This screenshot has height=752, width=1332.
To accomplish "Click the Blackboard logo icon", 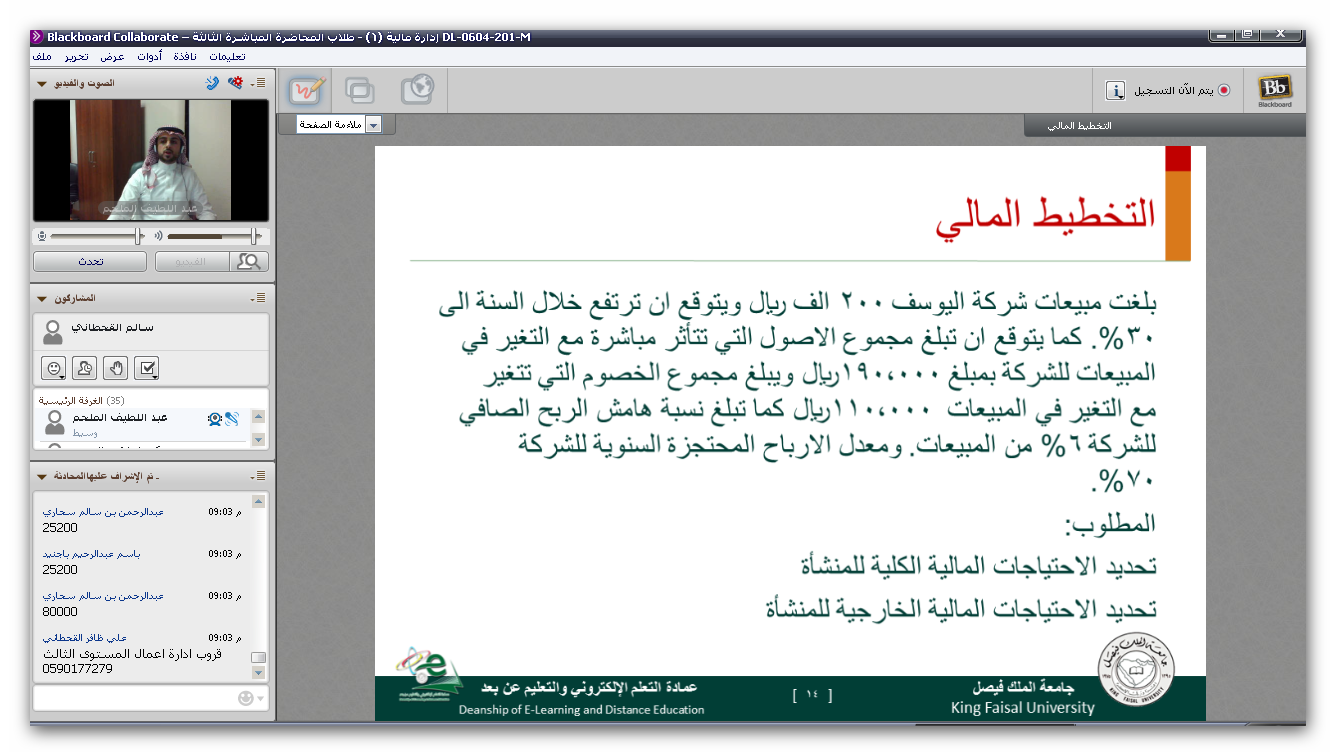I will [1274, 90].
